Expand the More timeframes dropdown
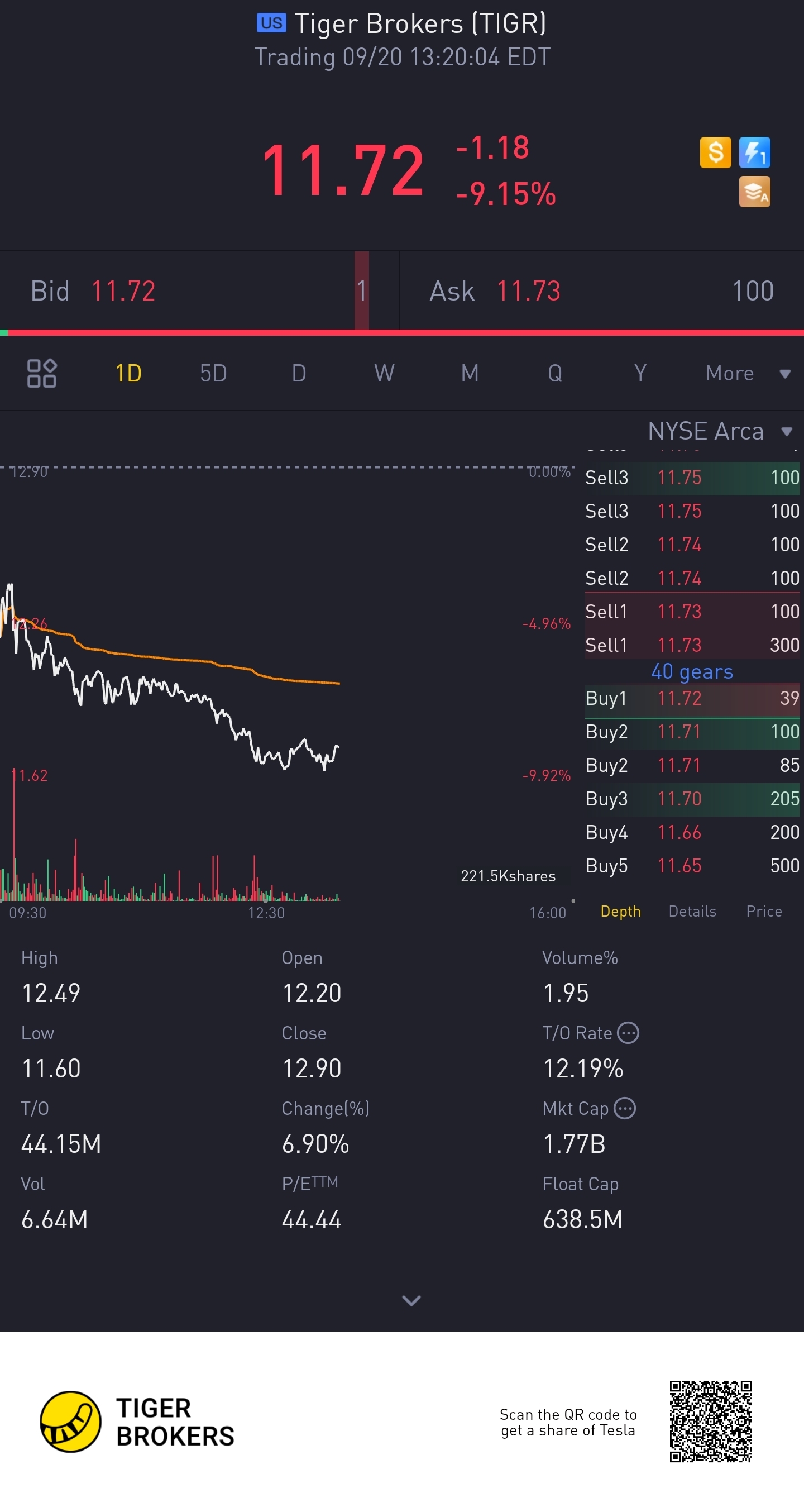The width and height of the screenshot is (804, 1512). [748, 373]
